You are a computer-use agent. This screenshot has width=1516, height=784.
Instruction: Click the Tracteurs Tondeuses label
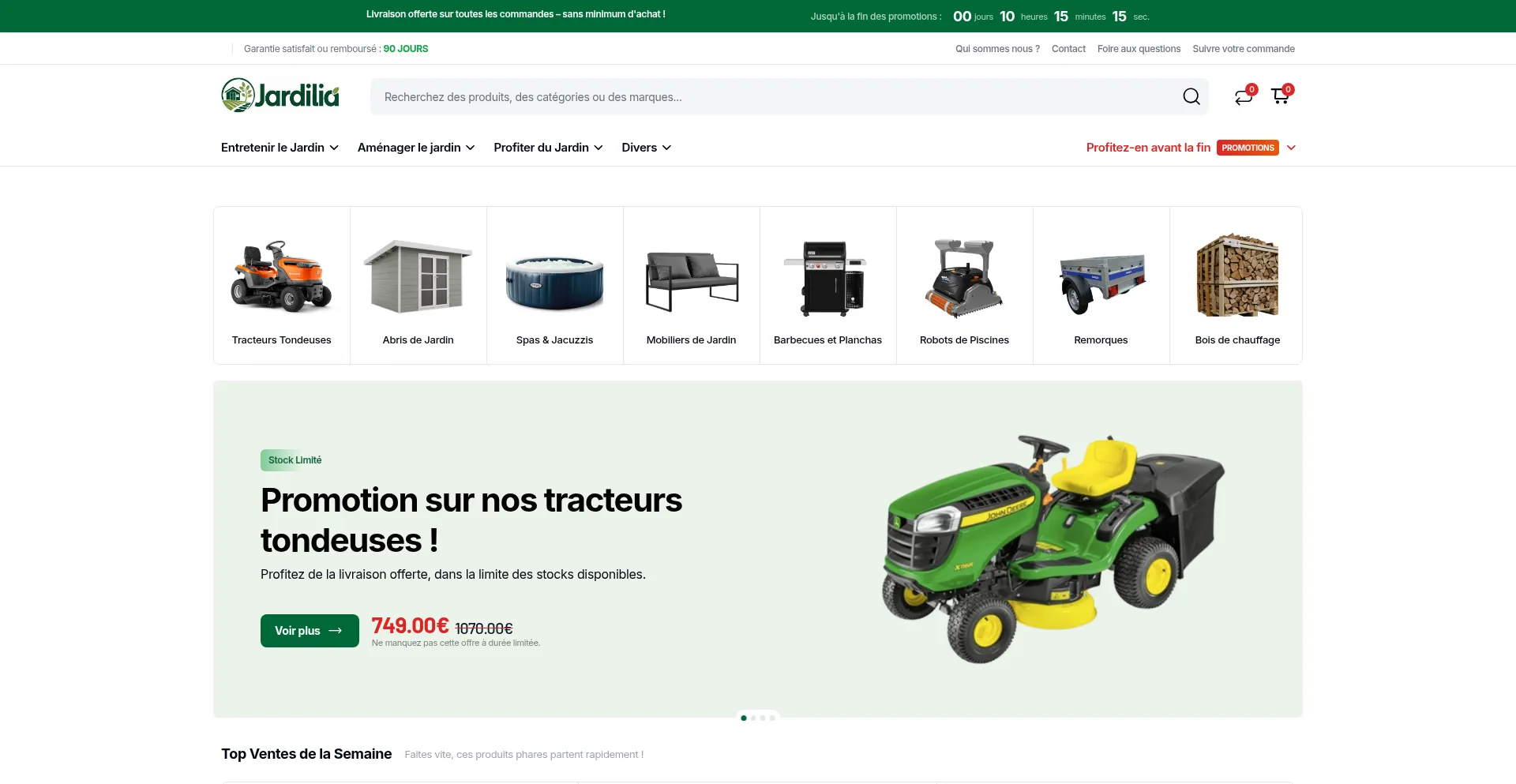point(282,340)
